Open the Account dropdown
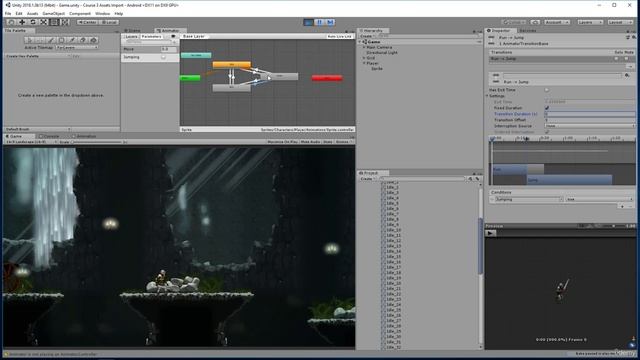 pos(557,22)
